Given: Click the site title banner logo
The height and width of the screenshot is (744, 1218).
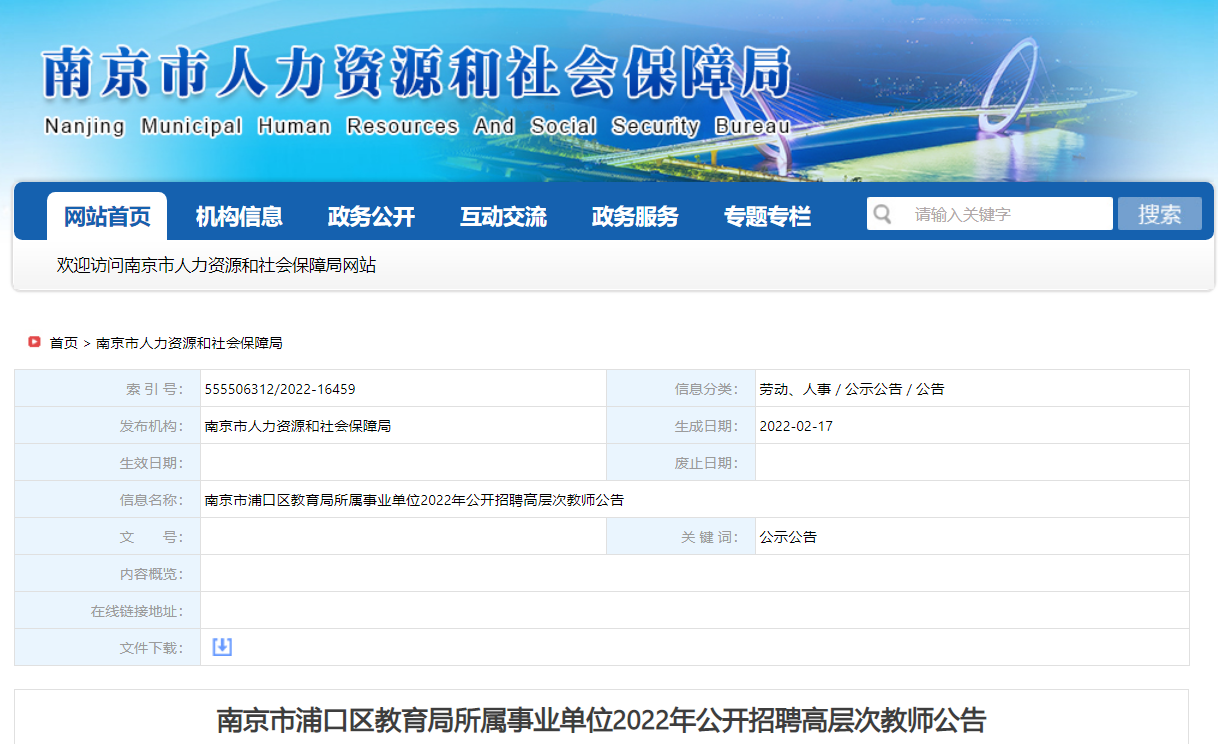Looking at the screenshot, I should pos(418,72).
